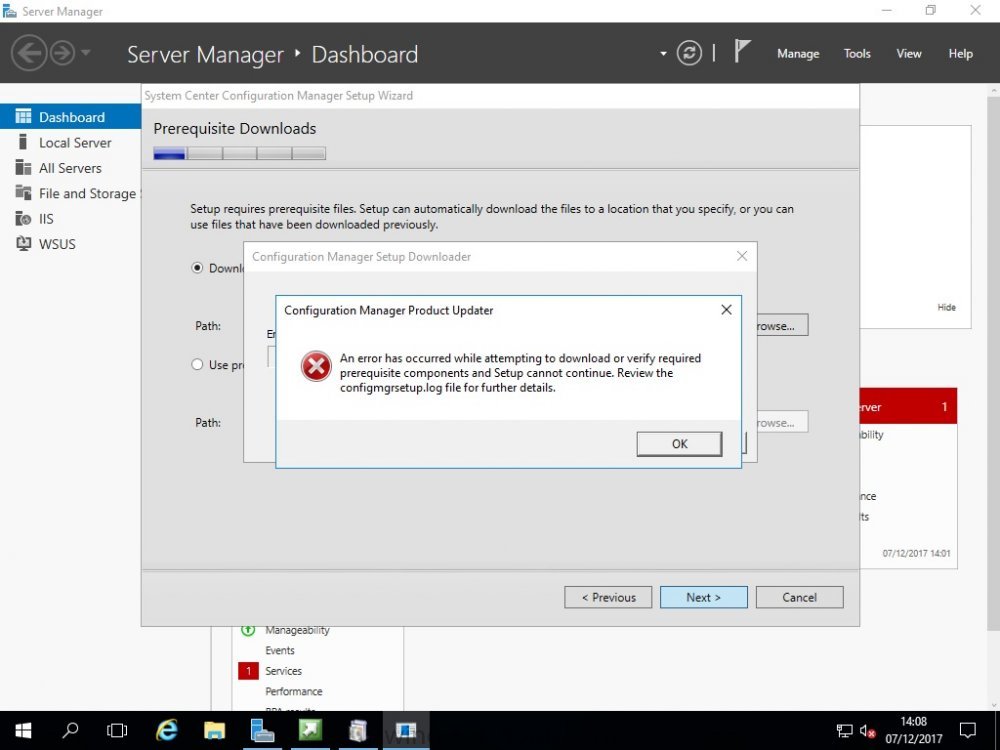Image resolution: width=1000 pixels, height=750 pixels.
Task: Click the Local Server icon in sidebar
Action: (23, 142)
